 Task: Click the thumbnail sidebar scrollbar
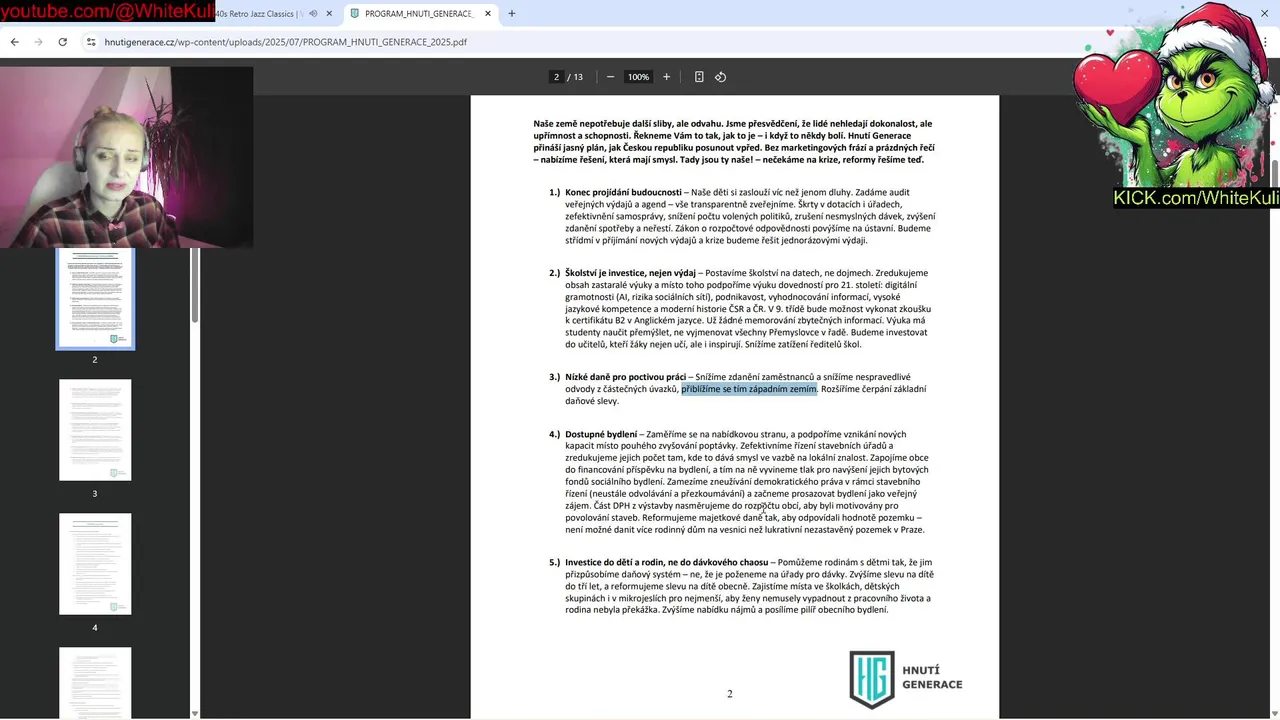[195, 285]
